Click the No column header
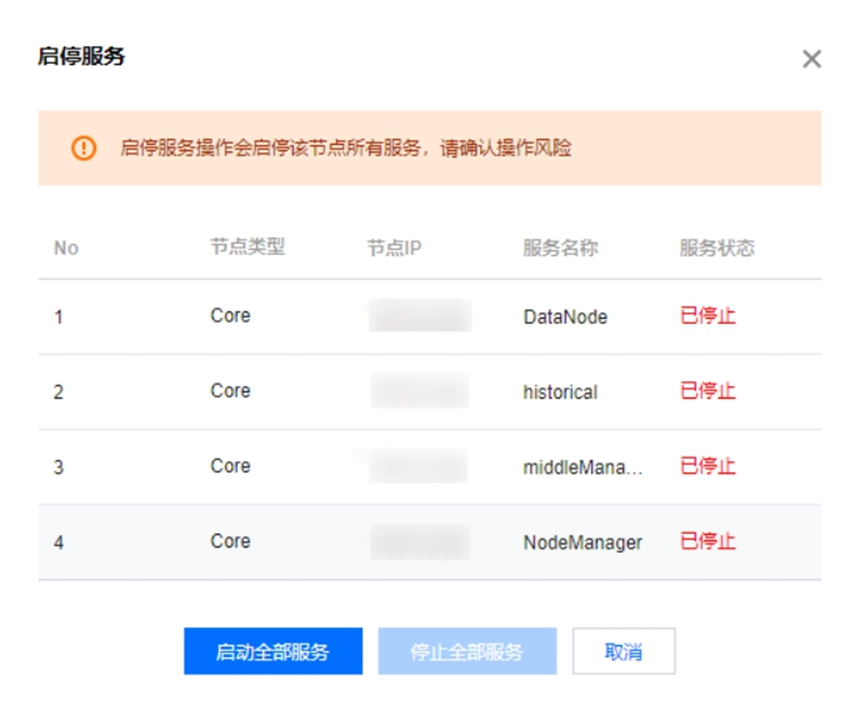Screen dimensions: 860x710 pyautogui.click(x=66, y=248)
